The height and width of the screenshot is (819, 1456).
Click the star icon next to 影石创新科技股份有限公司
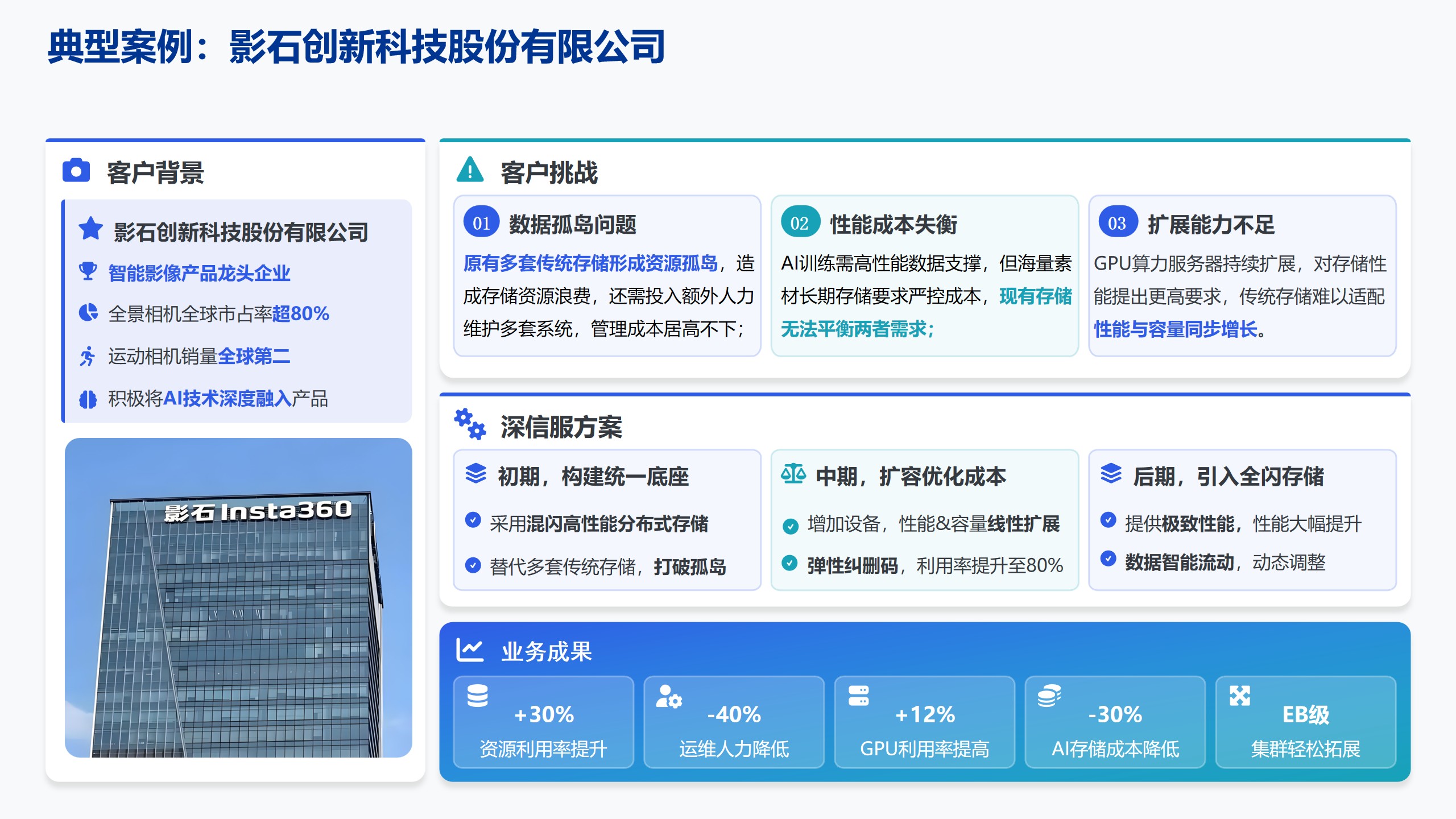coord(90,229)
